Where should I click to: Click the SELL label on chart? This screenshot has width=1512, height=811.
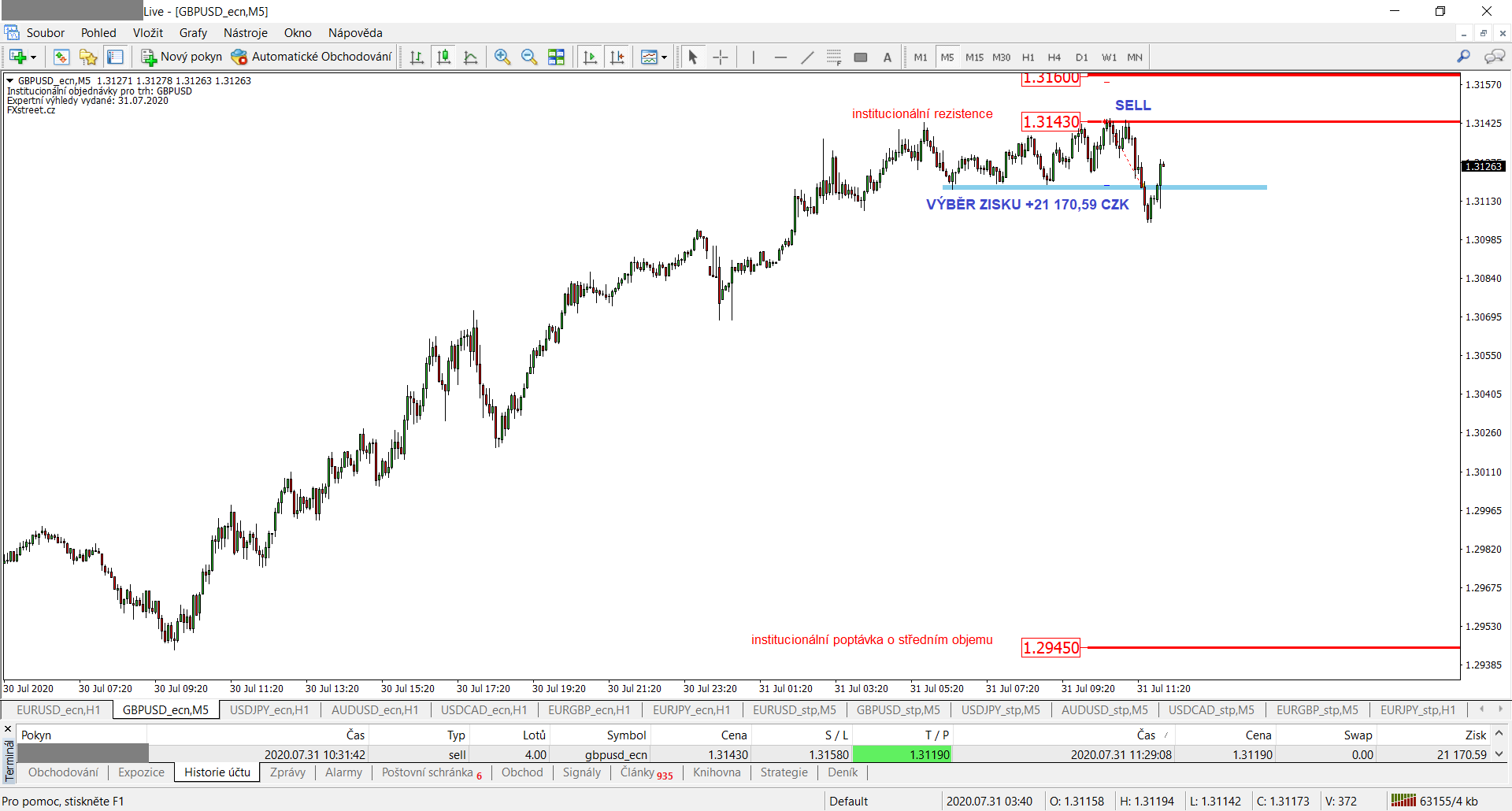point(1133,106)
